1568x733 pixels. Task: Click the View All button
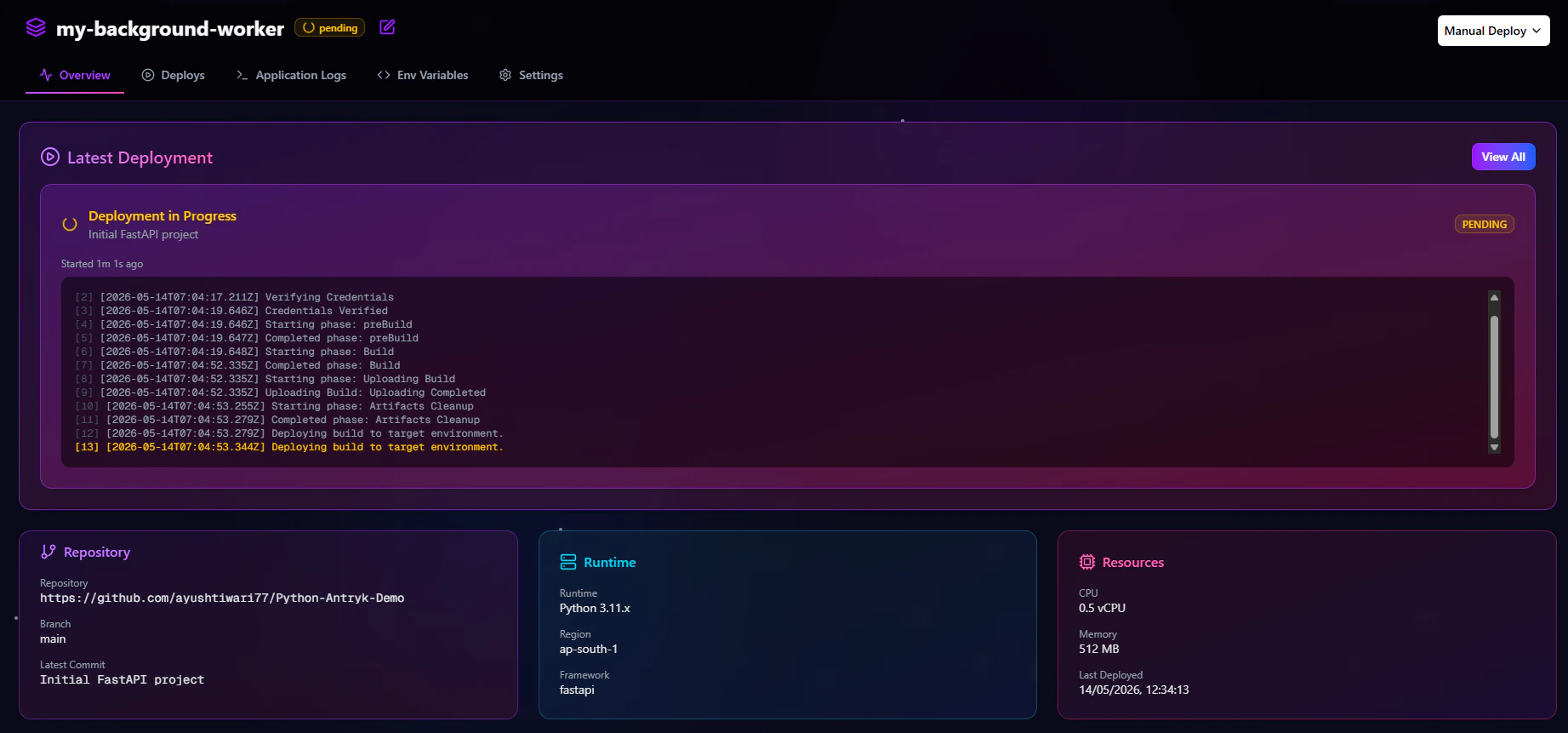click(1503, 157)
